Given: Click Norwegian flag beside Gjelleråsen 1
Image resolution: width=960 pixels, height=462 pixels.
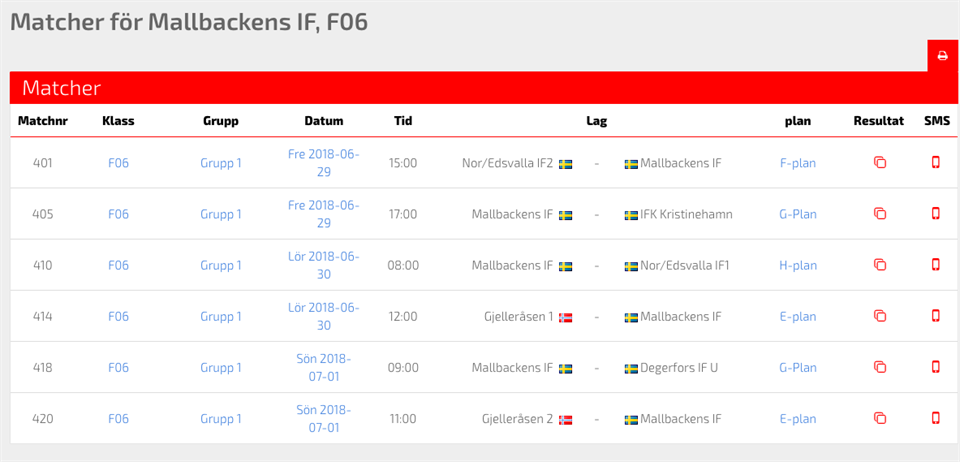Looking at the screenshot, I should click(x=565, y=317).
